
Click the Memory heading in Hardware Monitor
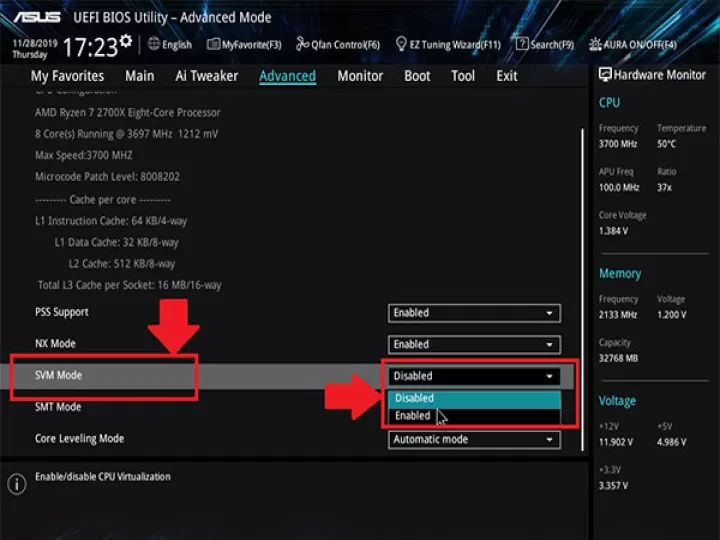(620, 274)
